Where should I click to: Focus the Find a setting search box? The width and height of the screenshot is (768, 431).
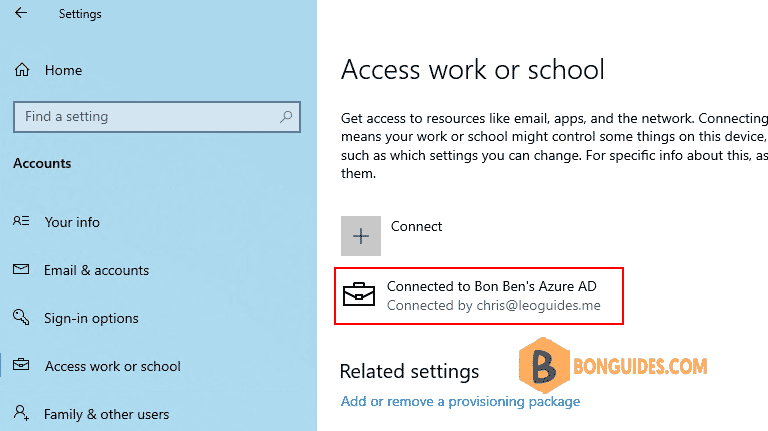click(x=157, y=117)
